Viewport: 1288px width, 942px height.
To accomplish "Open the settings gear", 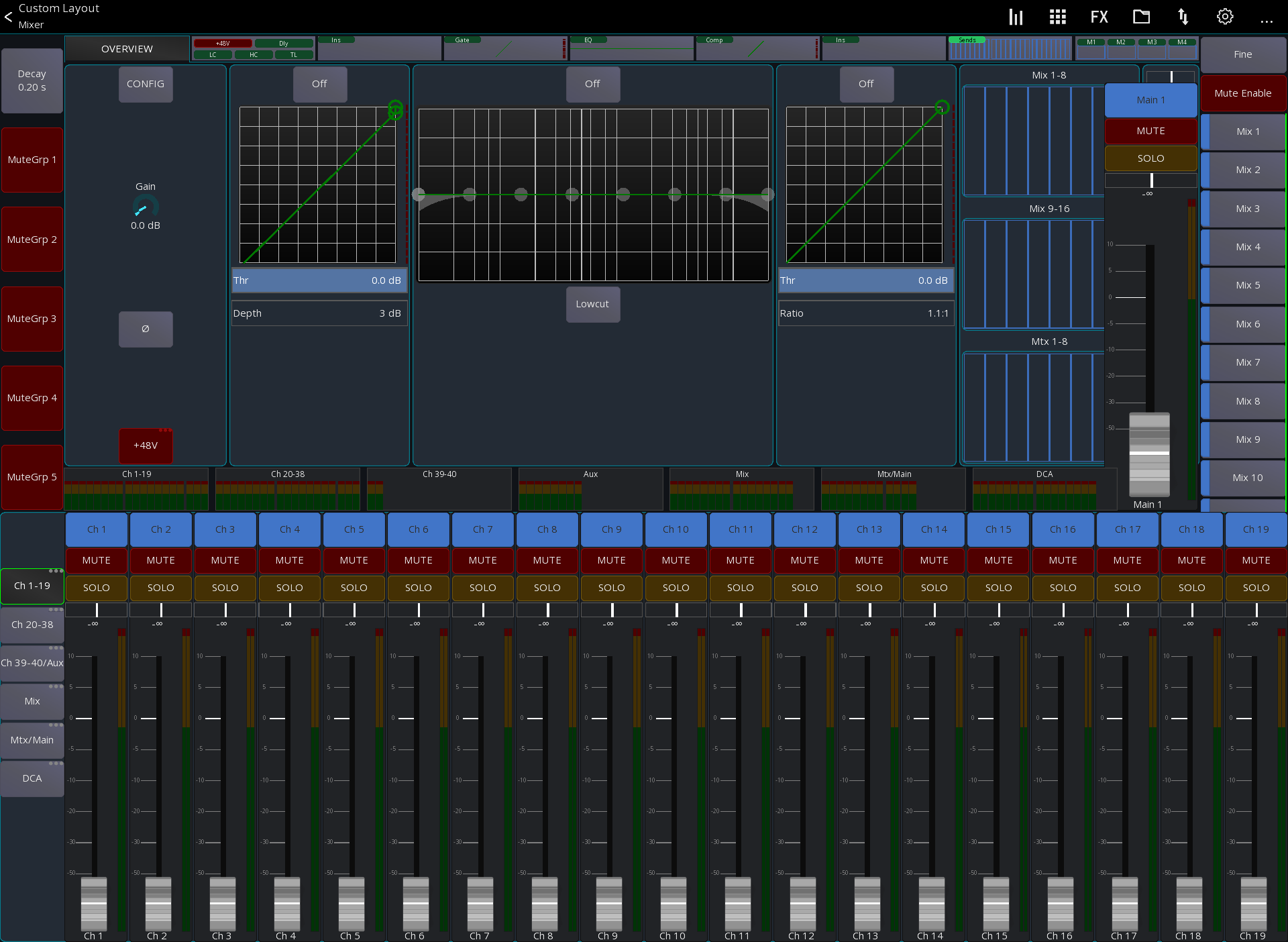I will pos(1224,16).
